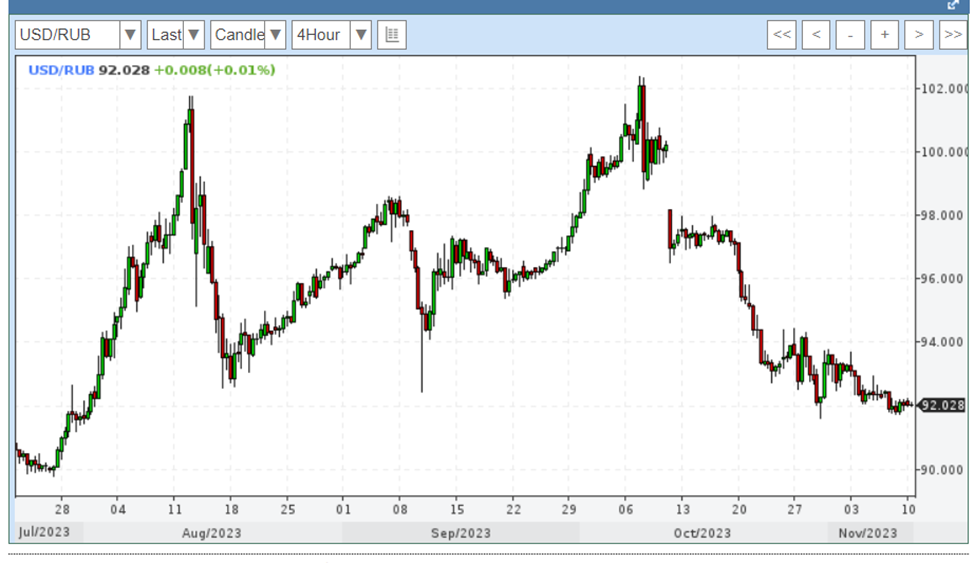Step chart back with < button
974x563 pixels.
pos(816,35)
